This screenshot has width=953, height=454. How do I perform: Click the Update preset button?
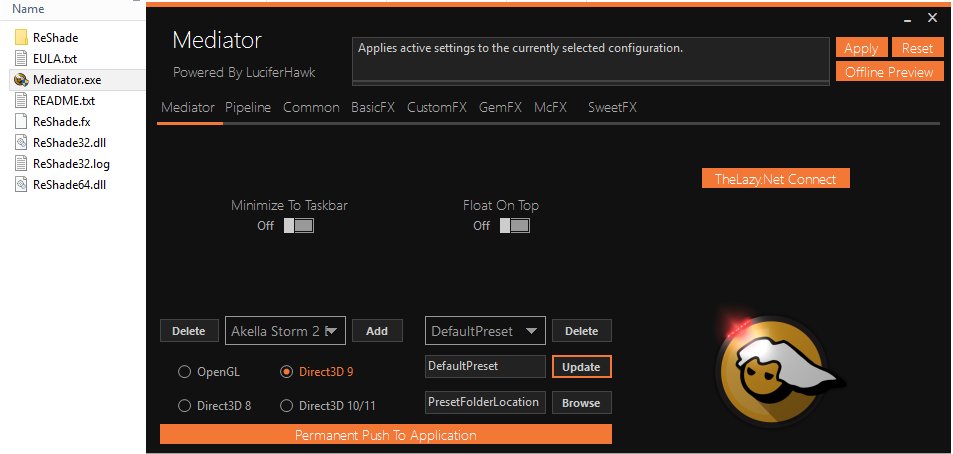(582, 366)
